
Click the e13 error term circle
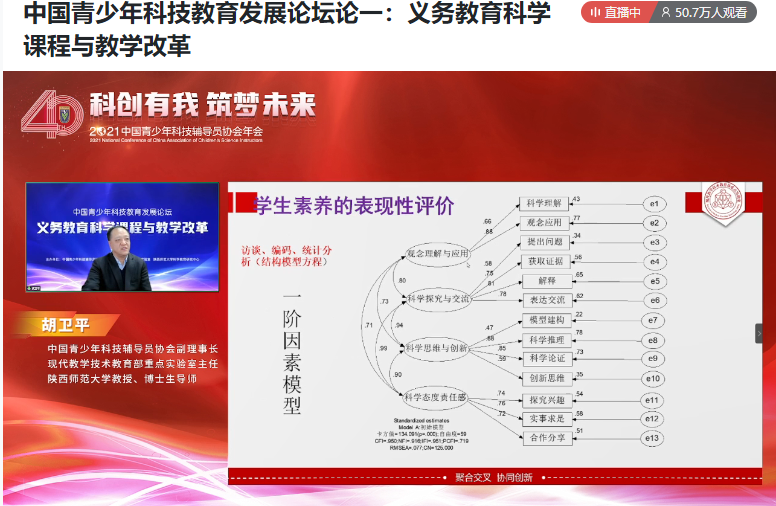[652, 438]
